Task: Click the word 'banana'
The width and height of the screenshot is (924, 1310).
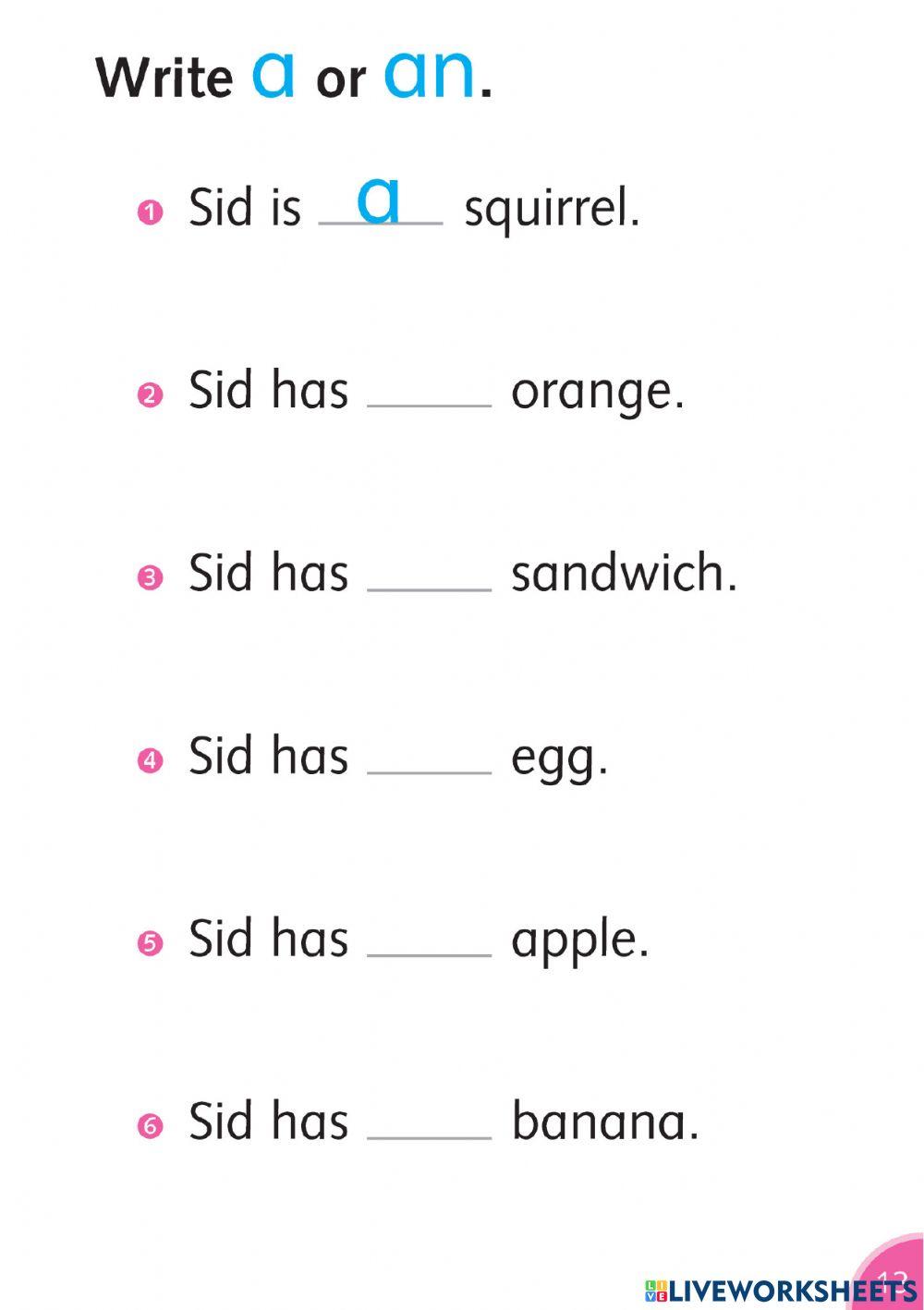Action: point(604,1122)
